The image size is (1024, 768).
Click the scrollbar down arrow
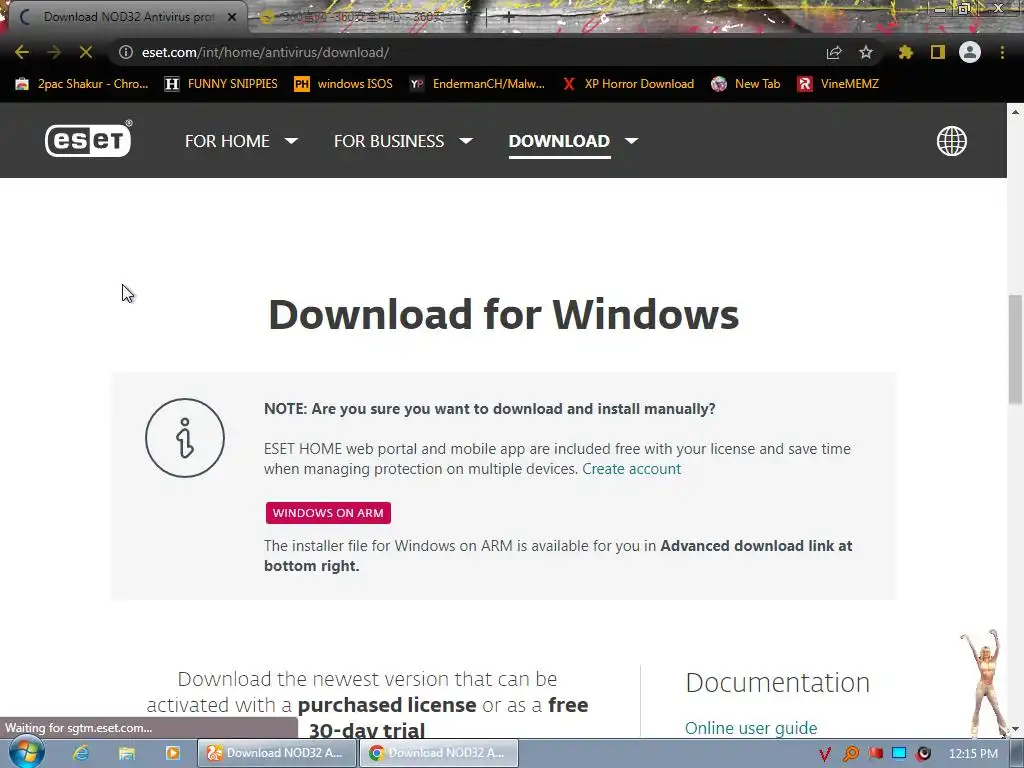tap(1016, 729)
